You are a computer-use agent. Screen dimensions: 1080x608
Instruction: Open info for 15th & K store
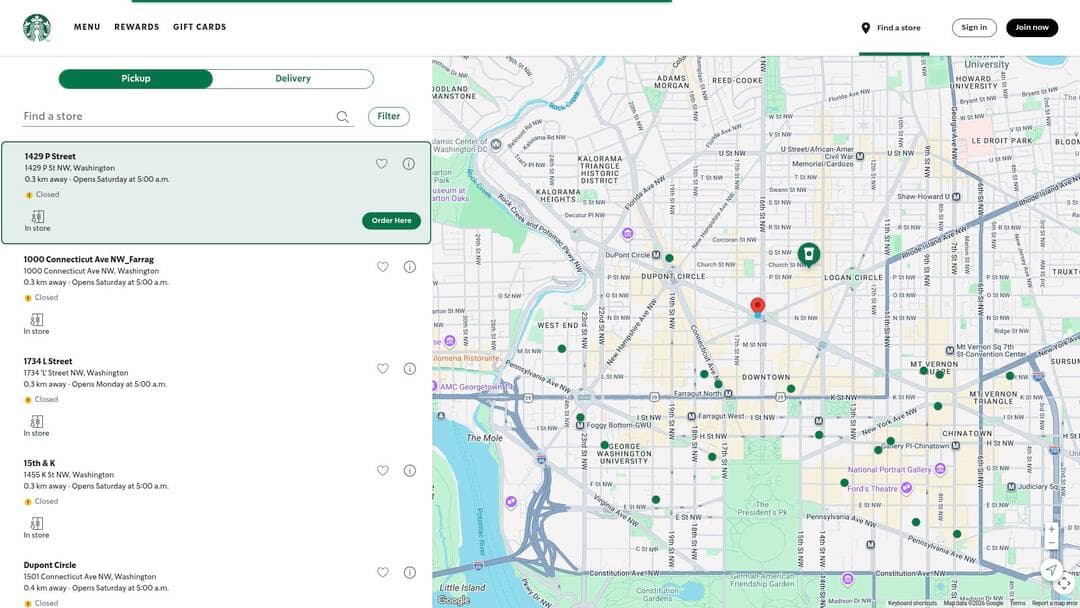coord(410,471)
